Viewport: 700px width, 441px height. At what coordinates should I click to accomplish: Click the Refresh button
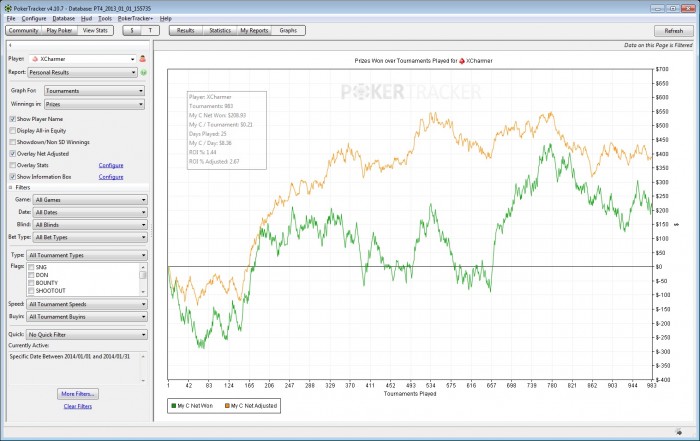(674, 31)
